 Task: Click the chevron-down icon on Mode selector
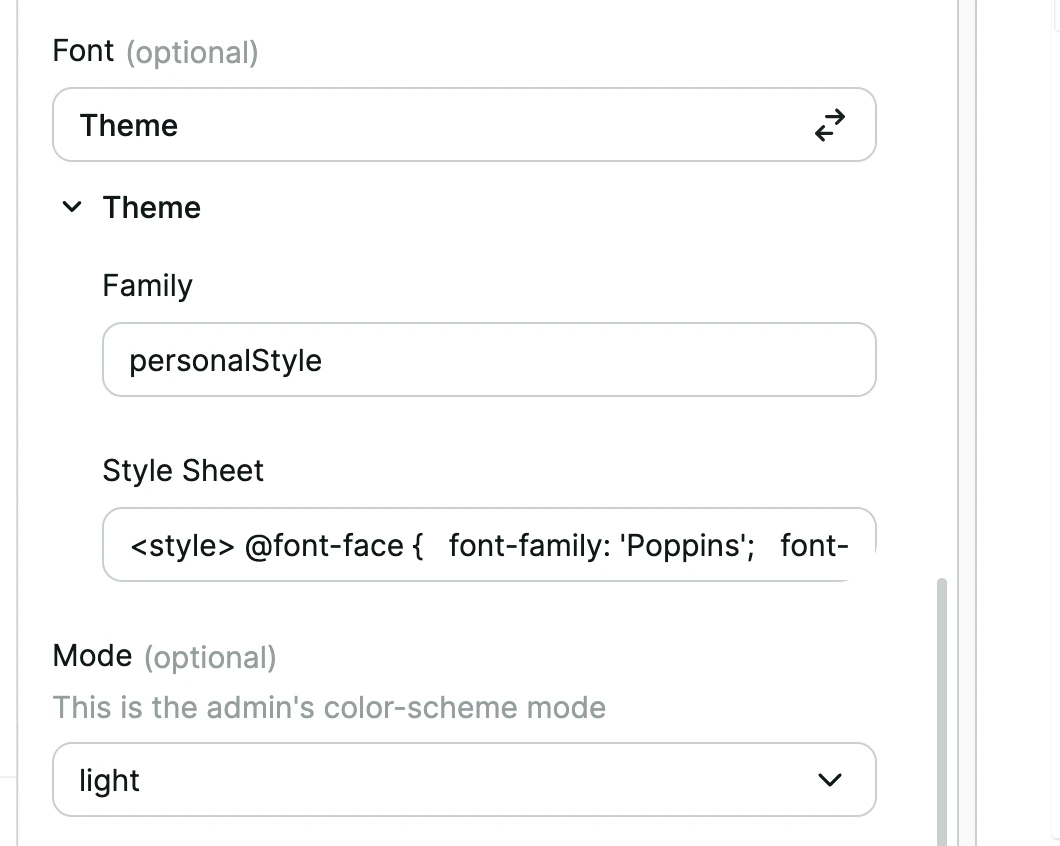coord(829,780)
